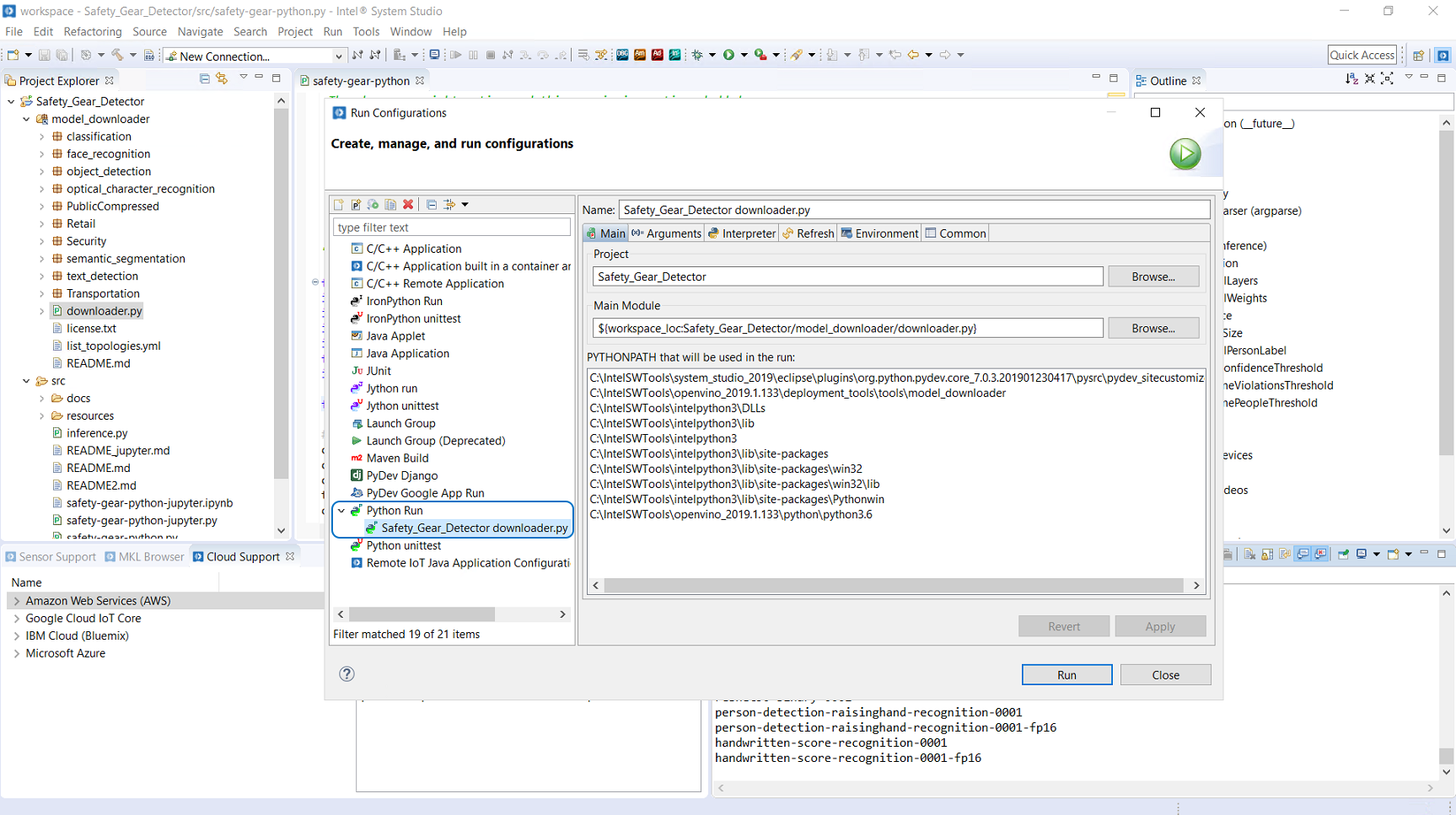
Task: Click Close button in Run Configurations dialog
Action: pos(1165,675)
